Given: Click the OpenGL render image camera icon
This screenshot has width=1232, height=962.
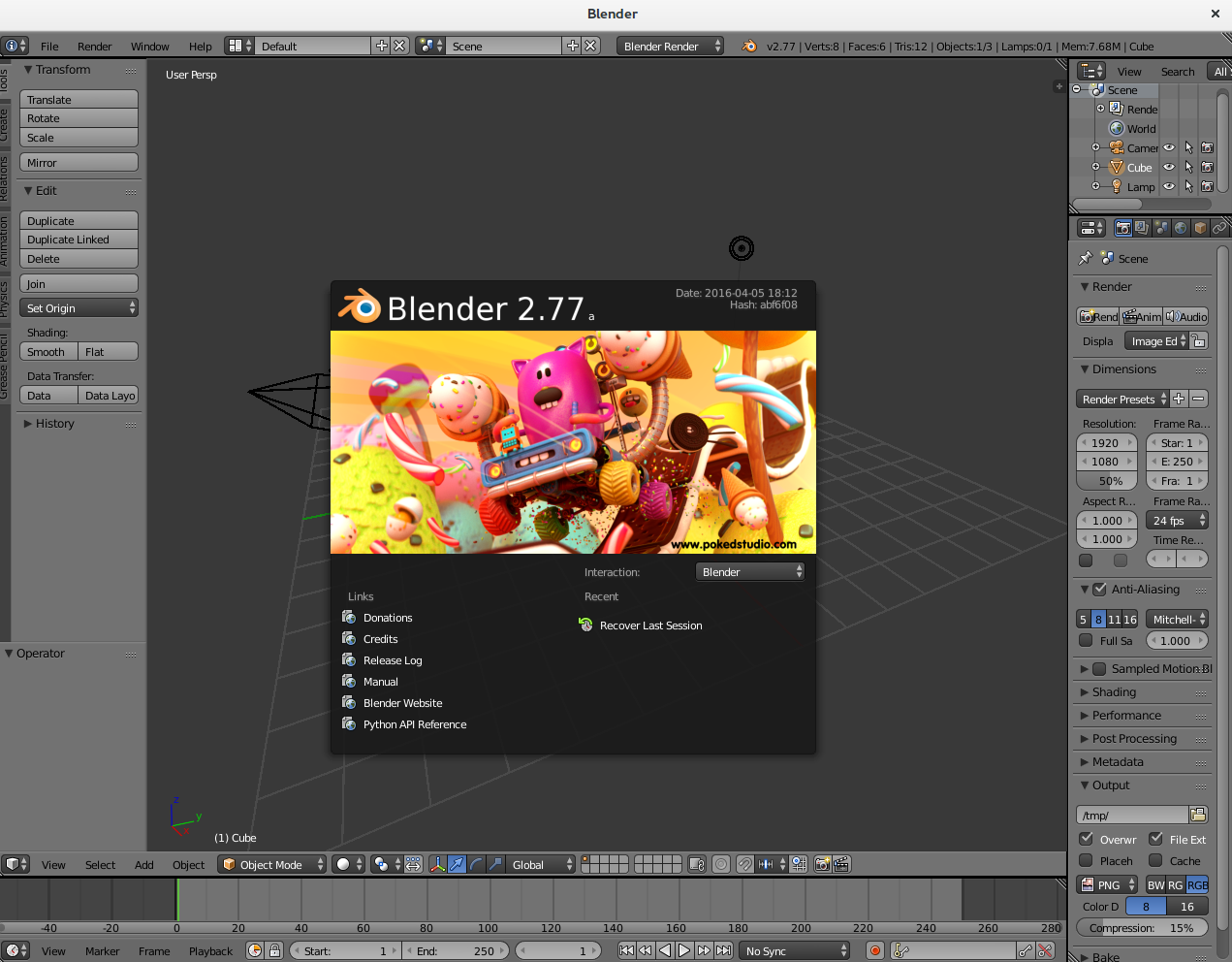Looking at the screenshot, I should (x=822, y=864).
